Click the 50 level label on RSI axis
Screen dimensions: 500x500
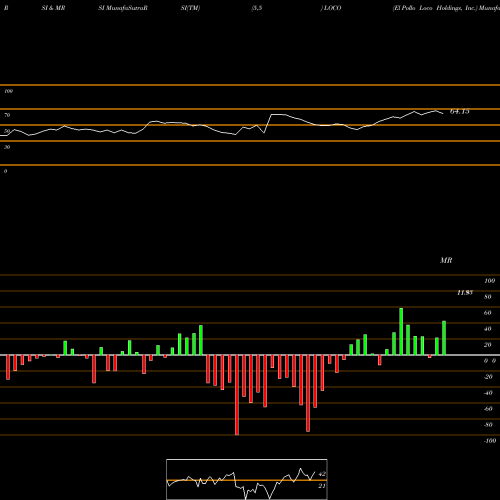7,131
